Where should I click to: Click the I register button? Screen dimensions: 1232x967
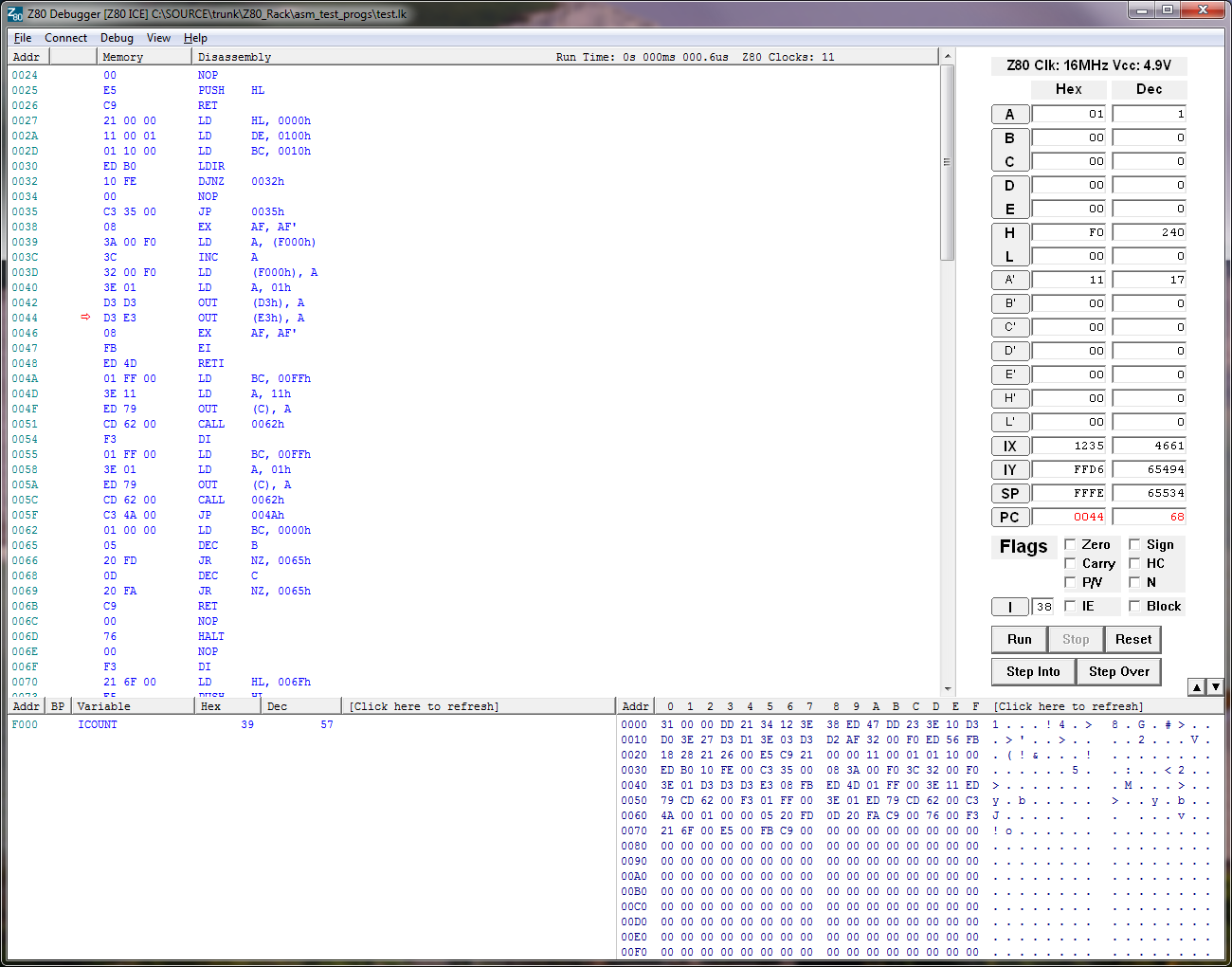pyautogui.click(x=1010, y=607)
